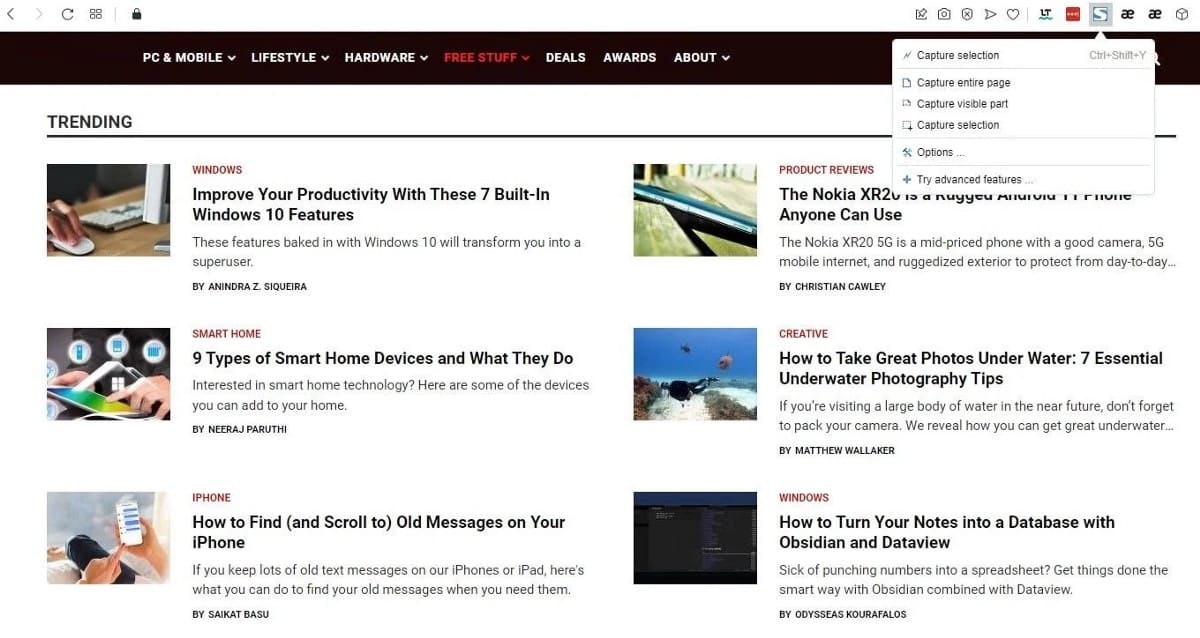Open the screen capture extension icon
Screen dimensions: 1200x638
click(1099, 14)
